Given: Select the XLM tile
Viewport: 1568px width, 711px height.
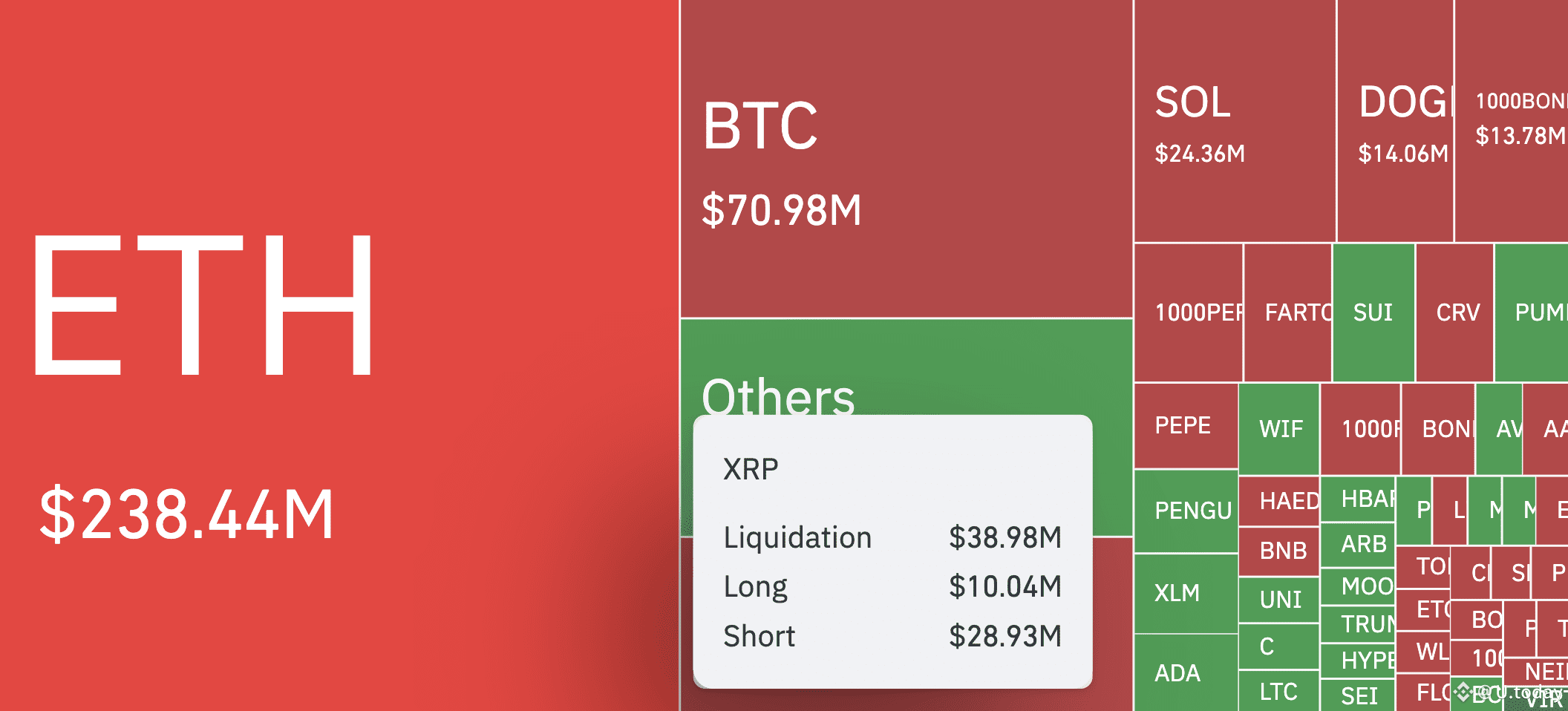Looking at the screenshot, I should [x=1186, y=594].
